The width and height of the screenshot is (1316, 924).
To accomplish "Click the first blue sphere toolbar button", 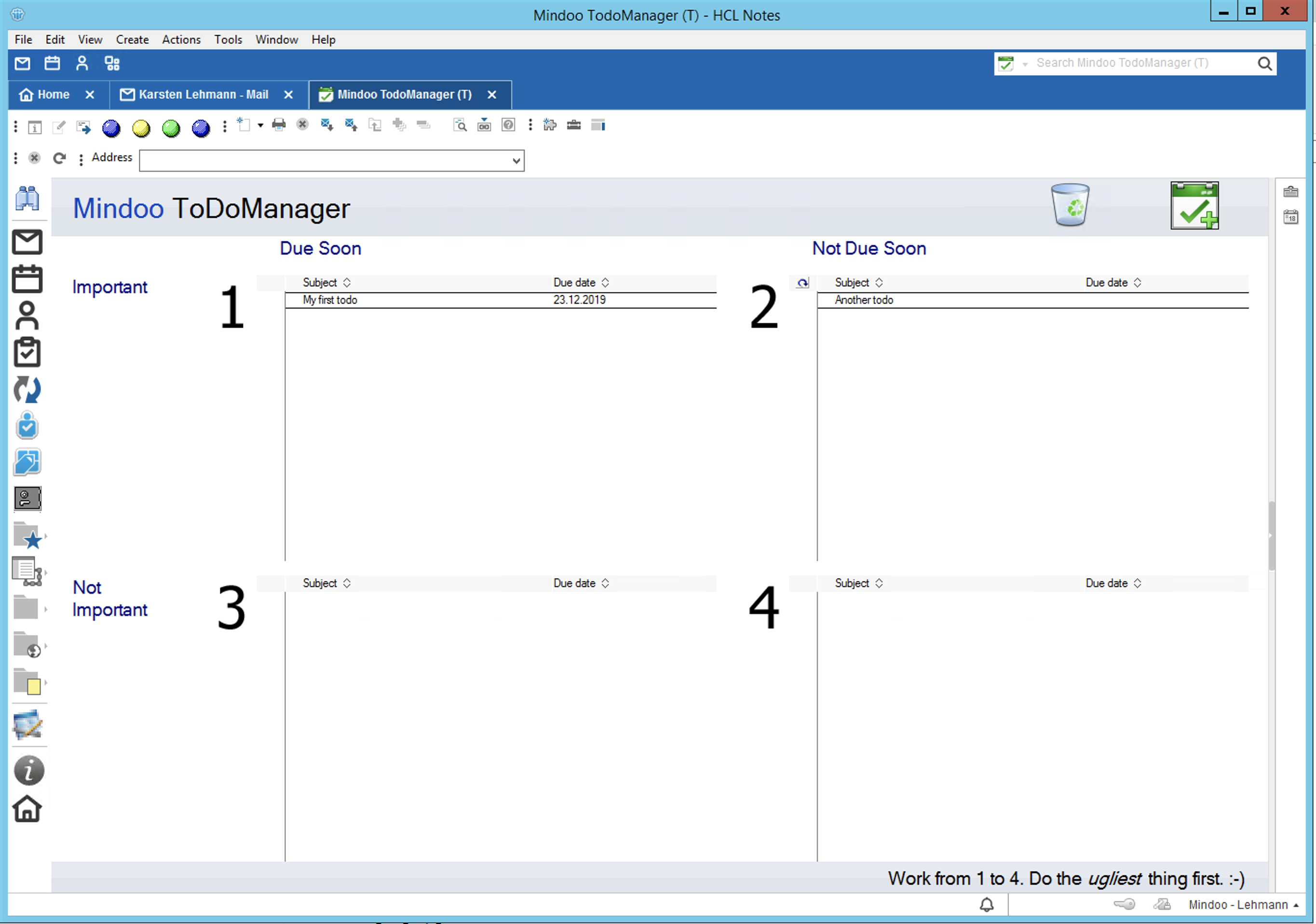I will [111, 128].
